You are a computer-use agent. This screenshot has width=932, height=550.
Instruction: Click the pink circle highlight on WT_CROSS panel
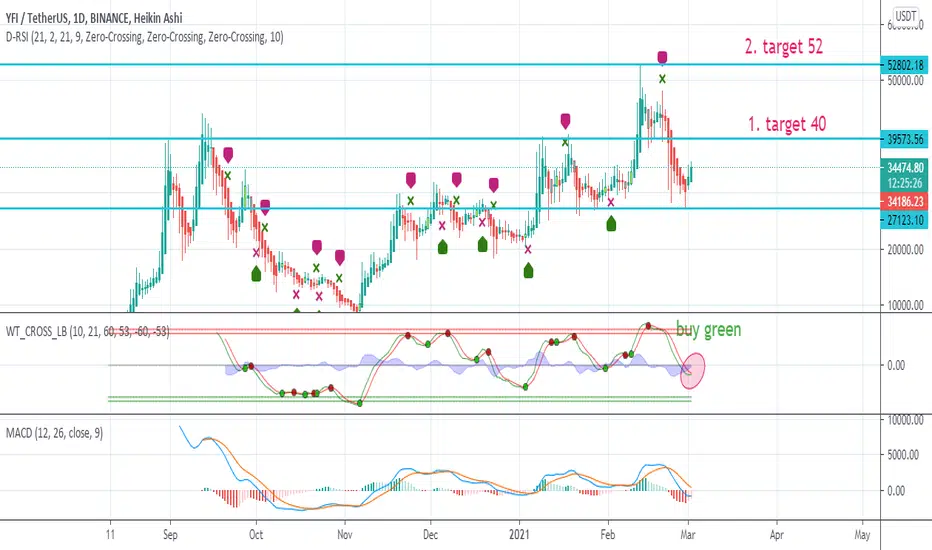[x=692, y=370]
